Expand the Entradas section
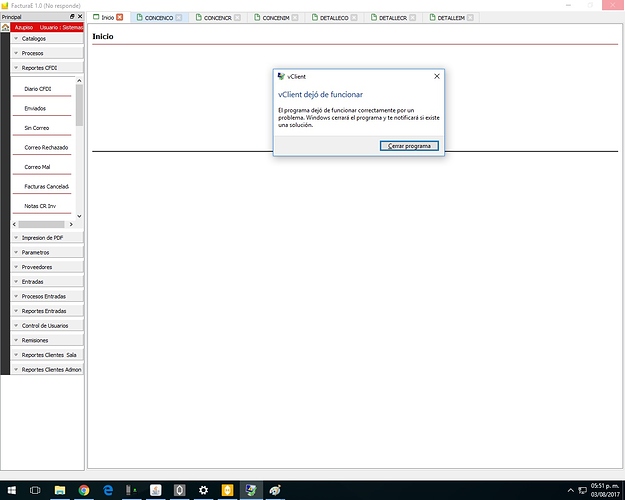Screen dimensions: 625x500 click(47, 281)
